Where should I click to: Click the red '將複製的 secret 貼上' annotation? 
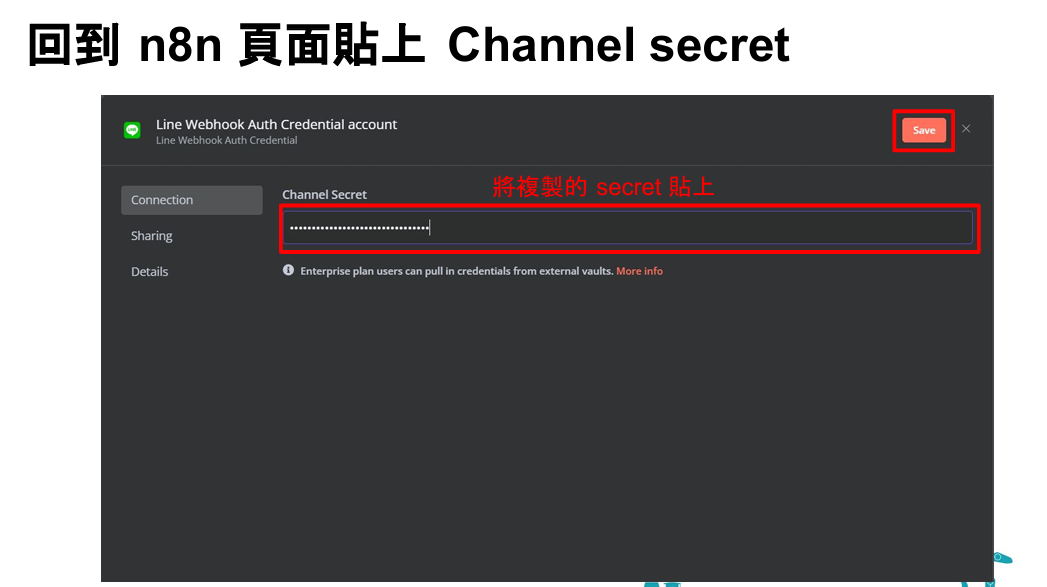tap(603, 186)
